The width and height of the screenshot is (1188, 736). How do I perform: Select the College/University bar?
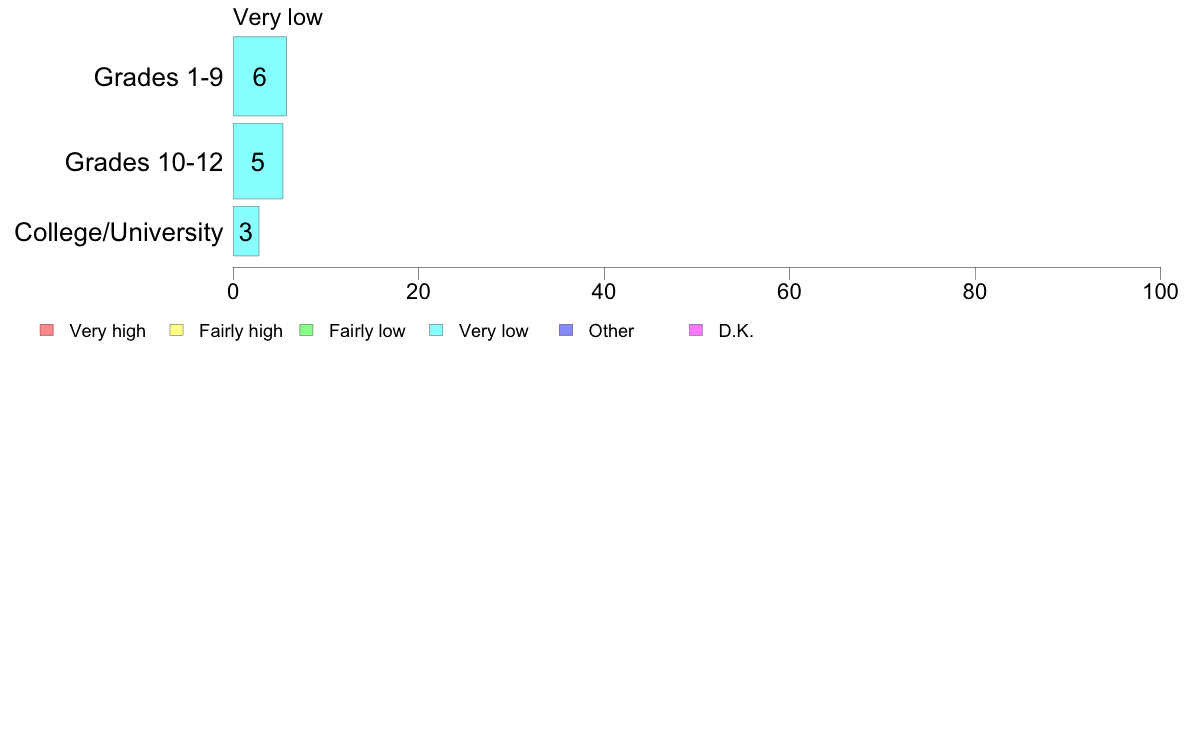246,231
